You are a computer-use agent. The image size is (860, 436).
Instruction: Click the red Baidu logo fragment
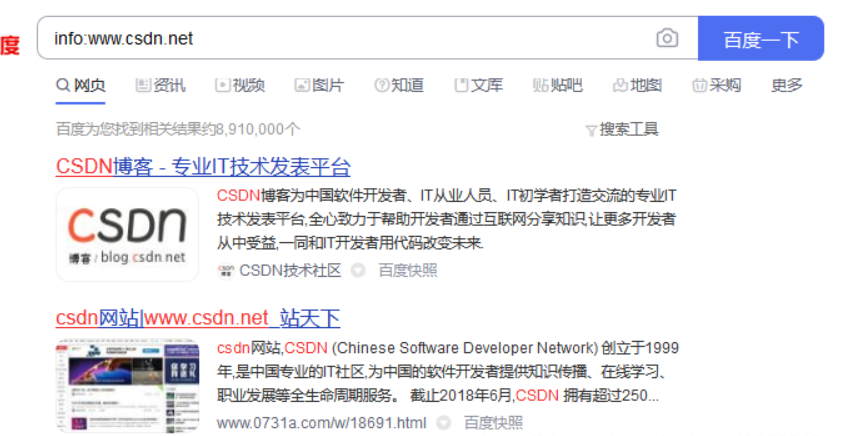[x=10, y=45]
